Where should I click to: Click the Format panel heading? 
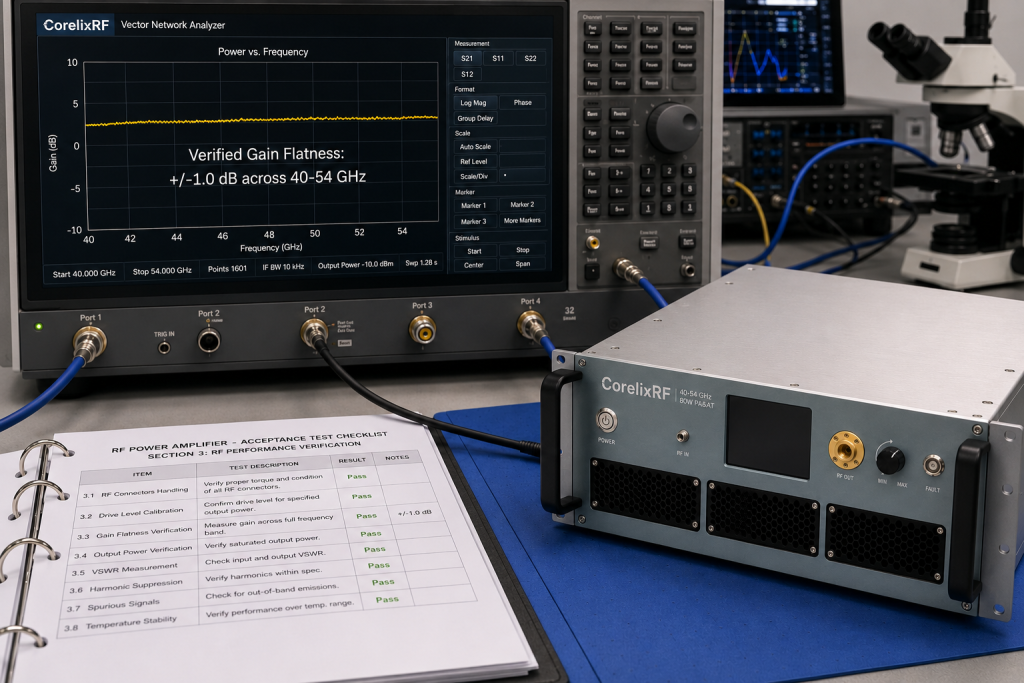(464, 89)
